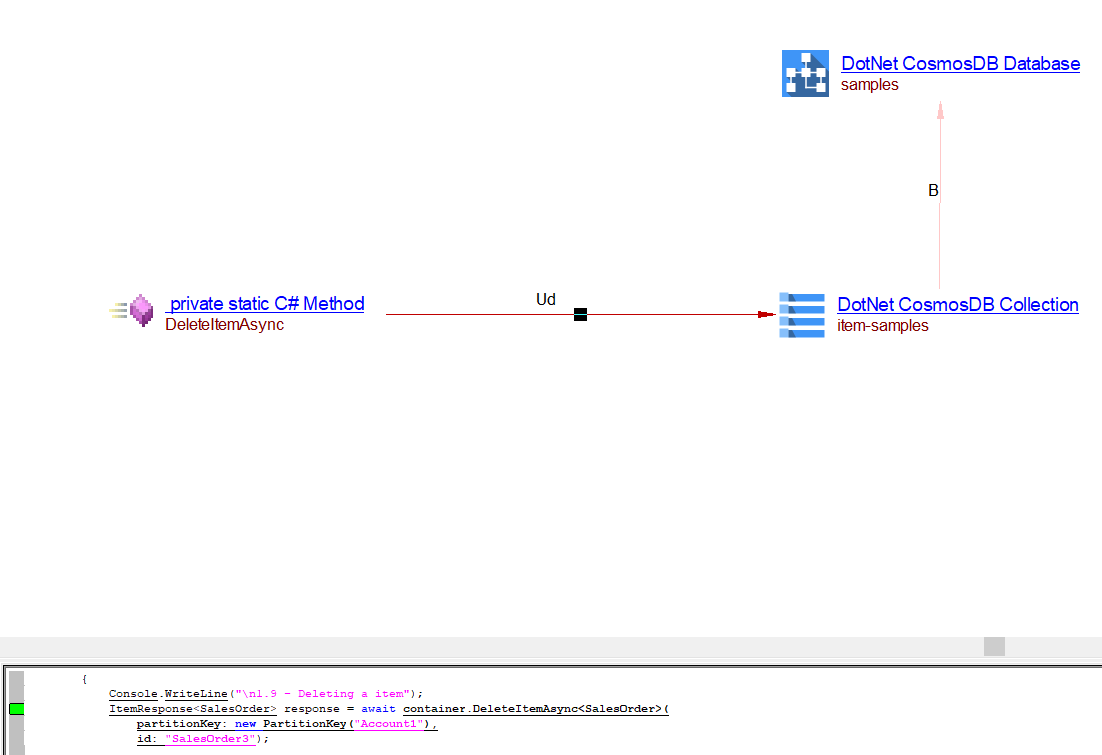Select the 'item-samples' collection name label
The width and height of the screenshot is (1102, 755).
[x=882, y=326]
